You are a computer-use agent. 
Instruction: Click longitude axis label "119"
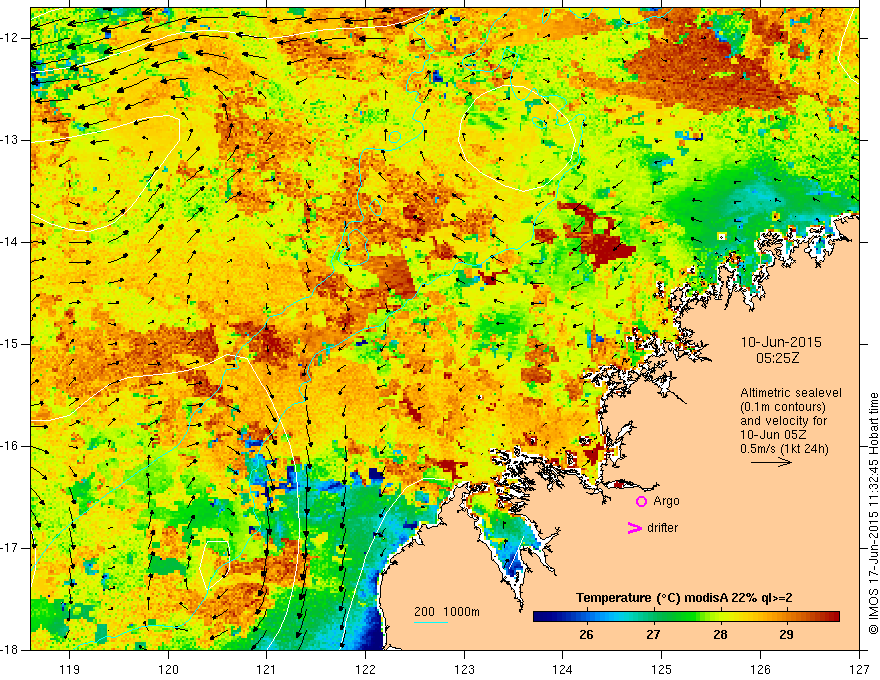pos(70,669)
